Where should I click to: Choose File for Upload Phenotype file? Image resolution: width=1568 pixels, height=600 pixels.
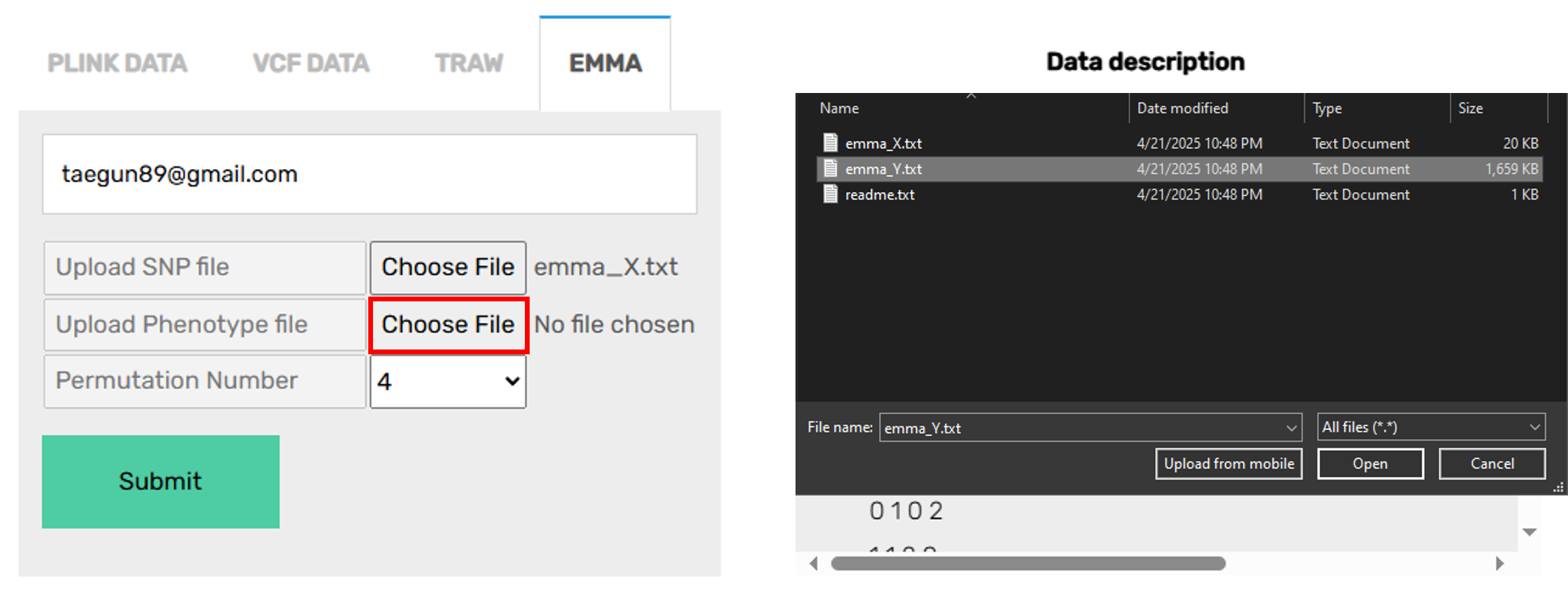448,325
